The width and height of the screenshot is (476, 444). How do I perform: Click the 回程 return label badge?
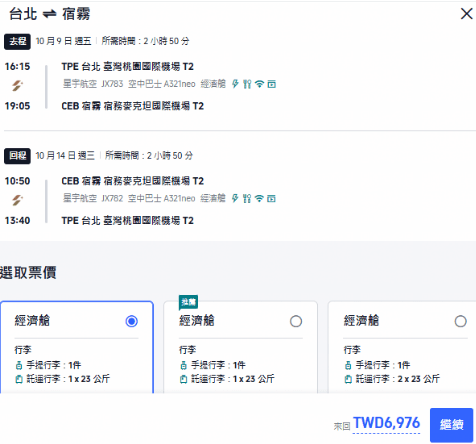tap(17, 156)
